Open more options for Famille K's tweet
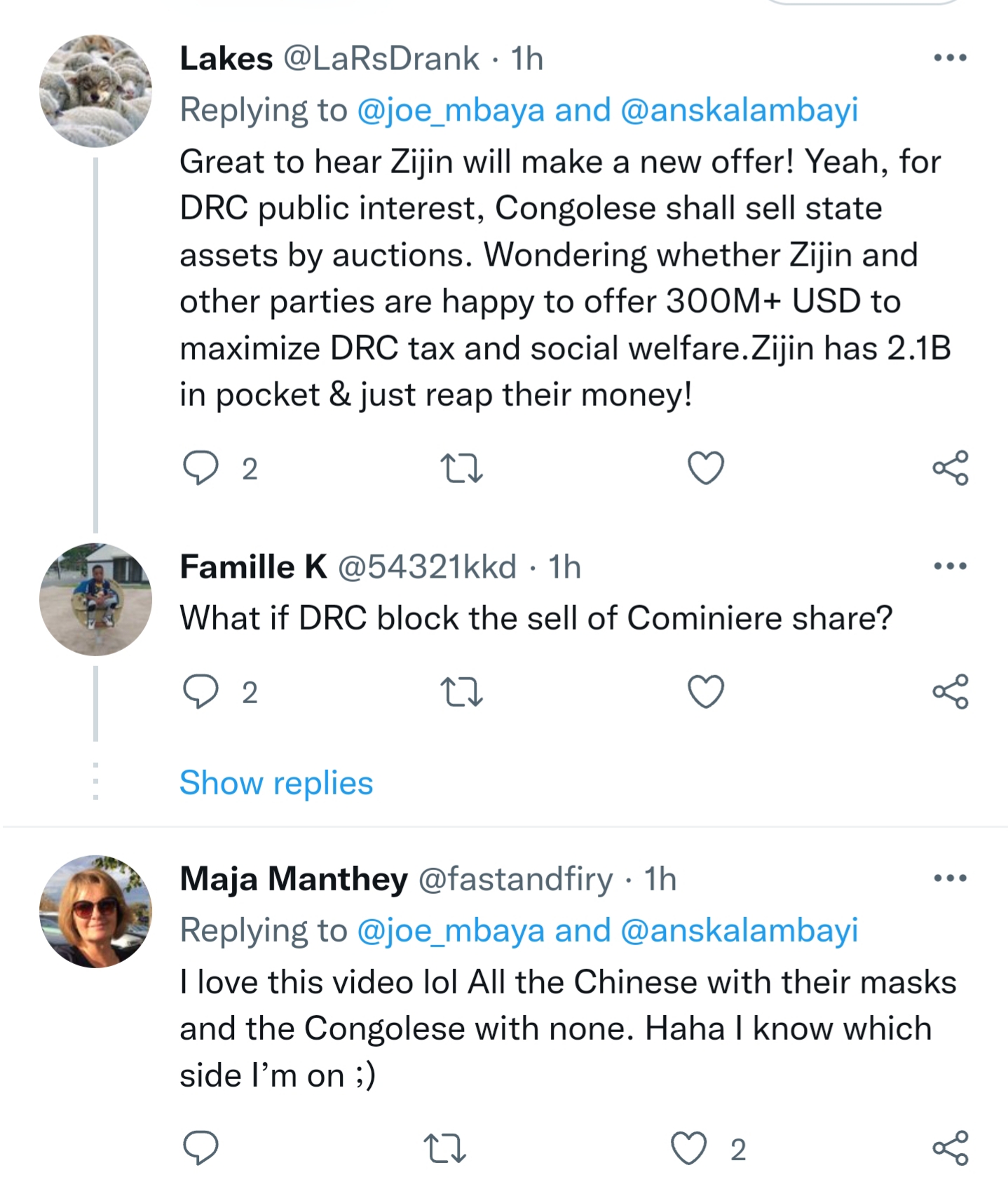Viewport: 1008px width, 1196px height. 950,566
